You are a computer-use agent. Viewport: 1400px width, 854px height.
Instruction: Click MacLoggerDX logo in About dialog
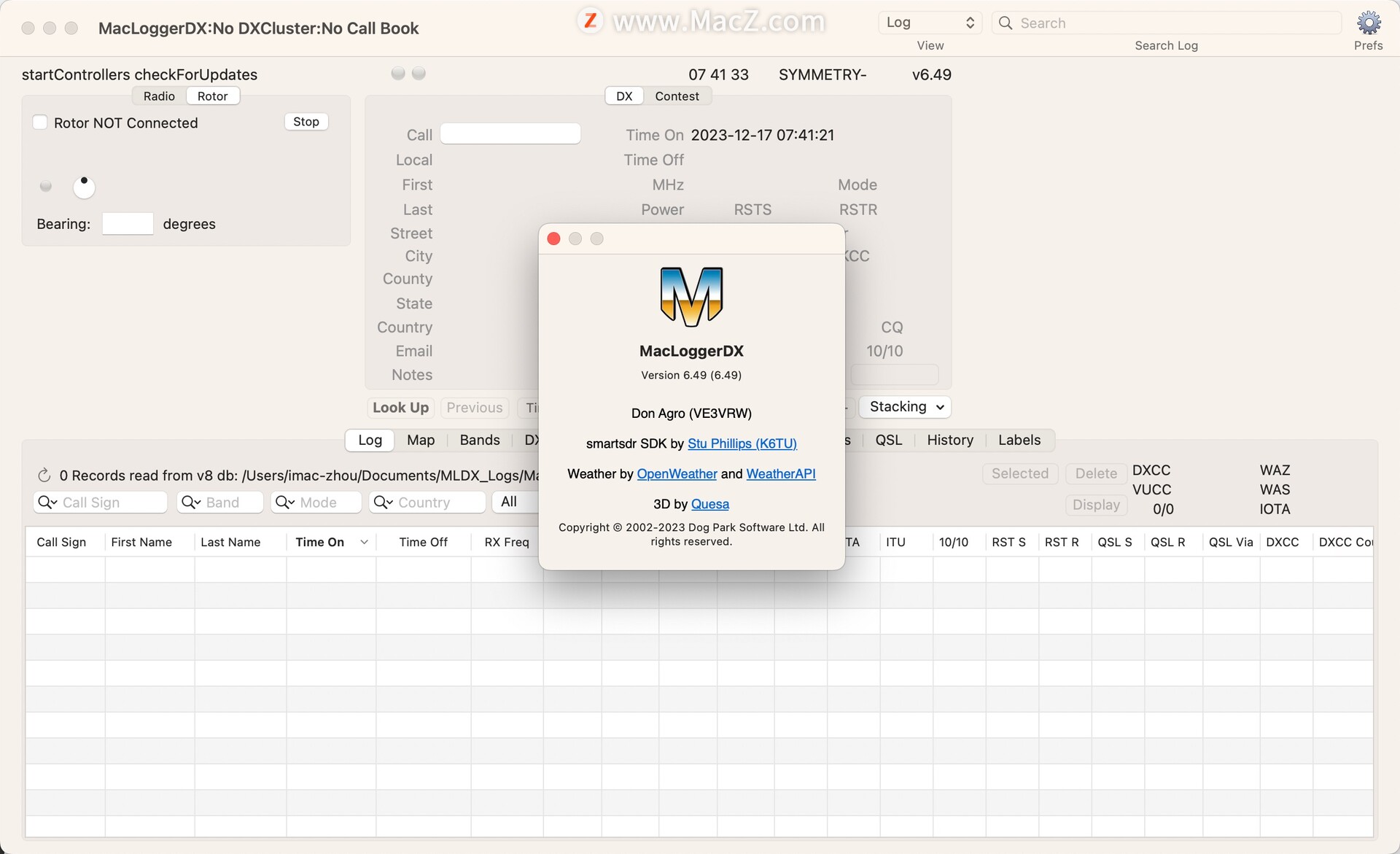tap(691, 296)
